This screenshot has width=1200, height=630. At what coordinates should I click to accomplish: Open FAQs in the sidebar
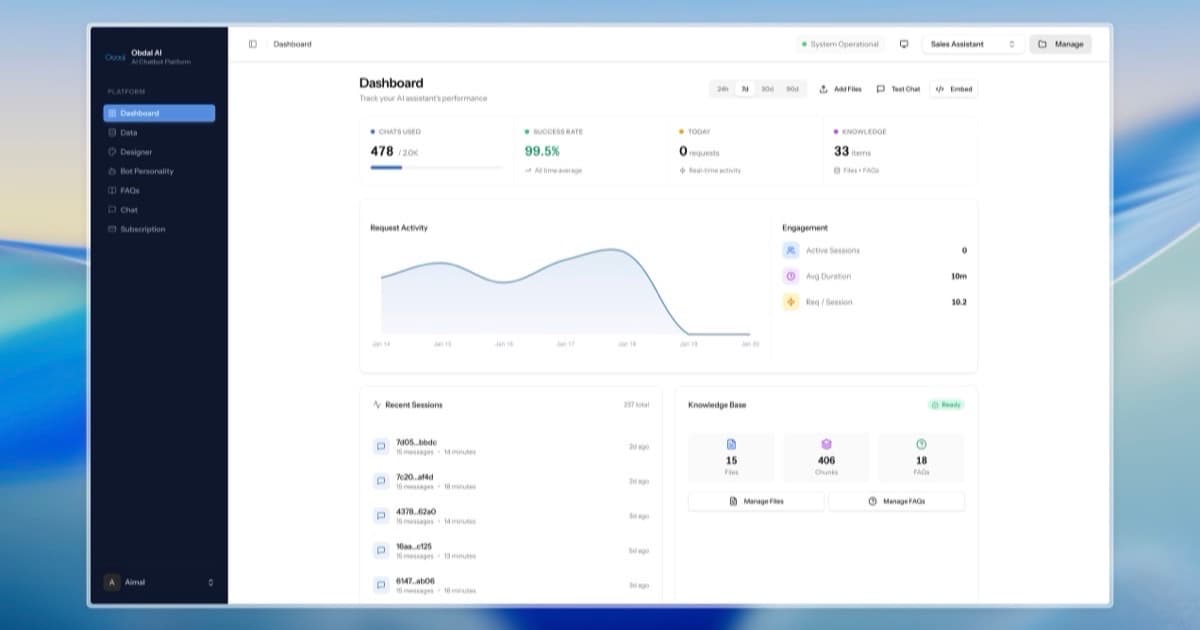tap(159, 190)
